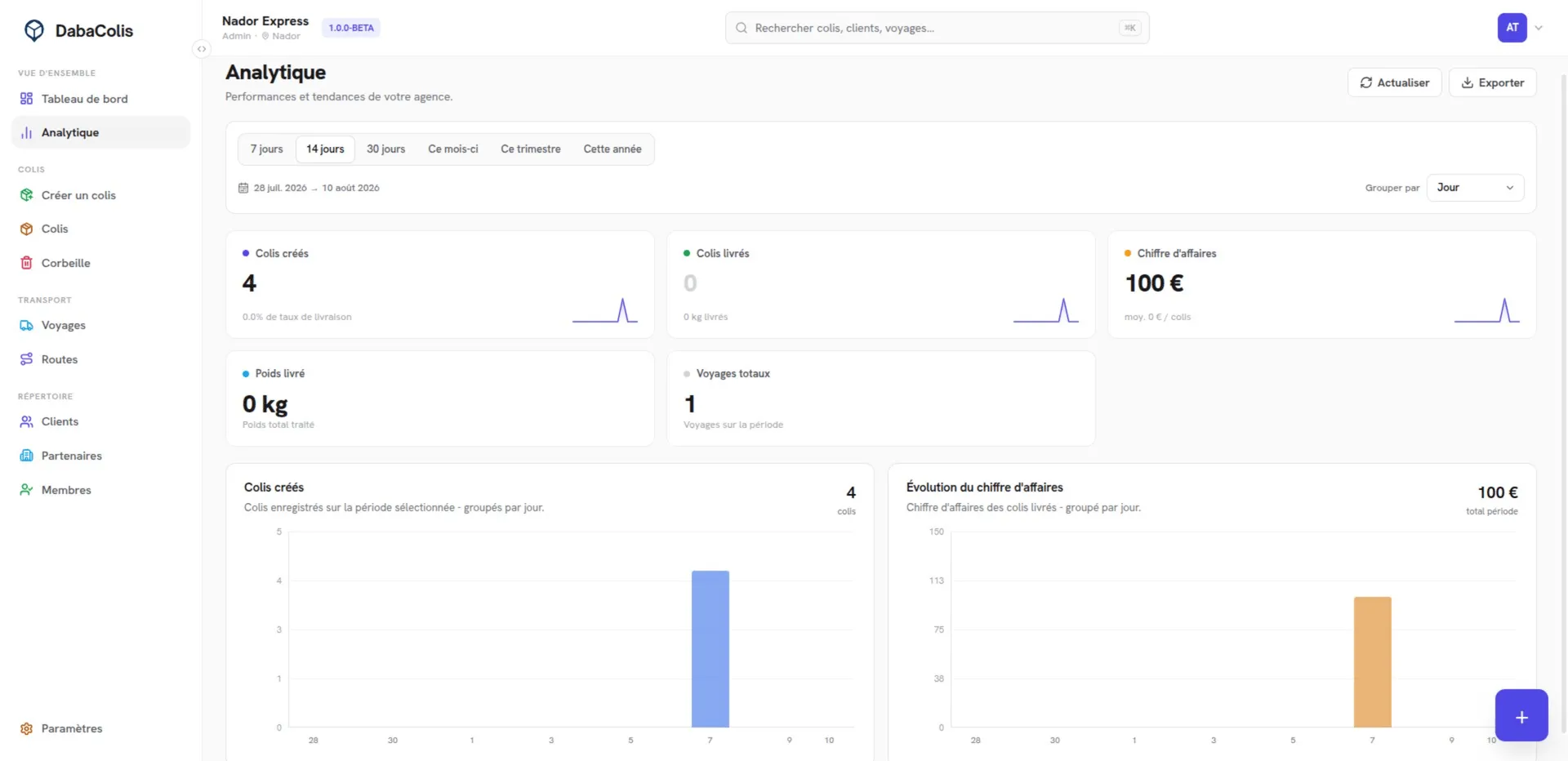1568x761 pixels.
Task: Switch to Ce trimestre period
Action: pyautogui.click(x=531, y=149)
